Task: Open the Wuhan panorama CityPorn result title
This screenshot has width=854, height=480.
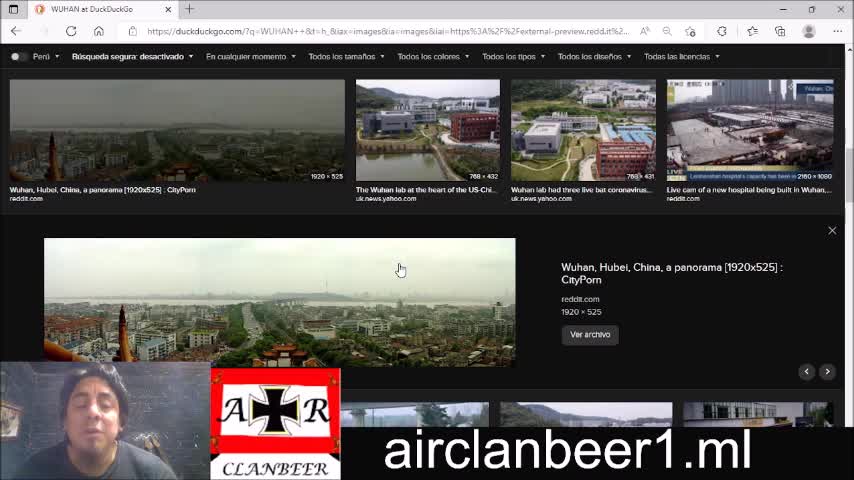Action: tap(102, 190)
